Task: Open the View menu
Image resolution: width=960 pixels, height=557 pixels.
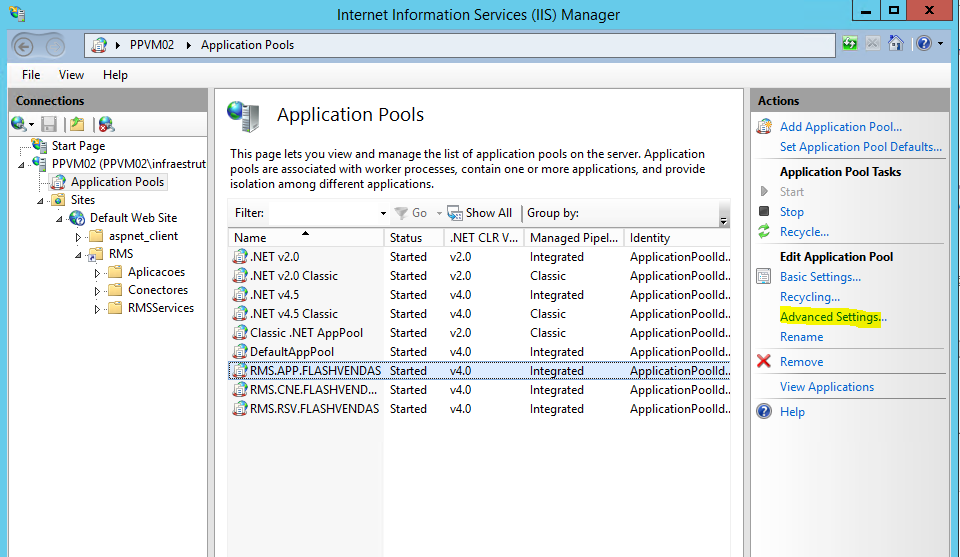Action: (71, 75)
